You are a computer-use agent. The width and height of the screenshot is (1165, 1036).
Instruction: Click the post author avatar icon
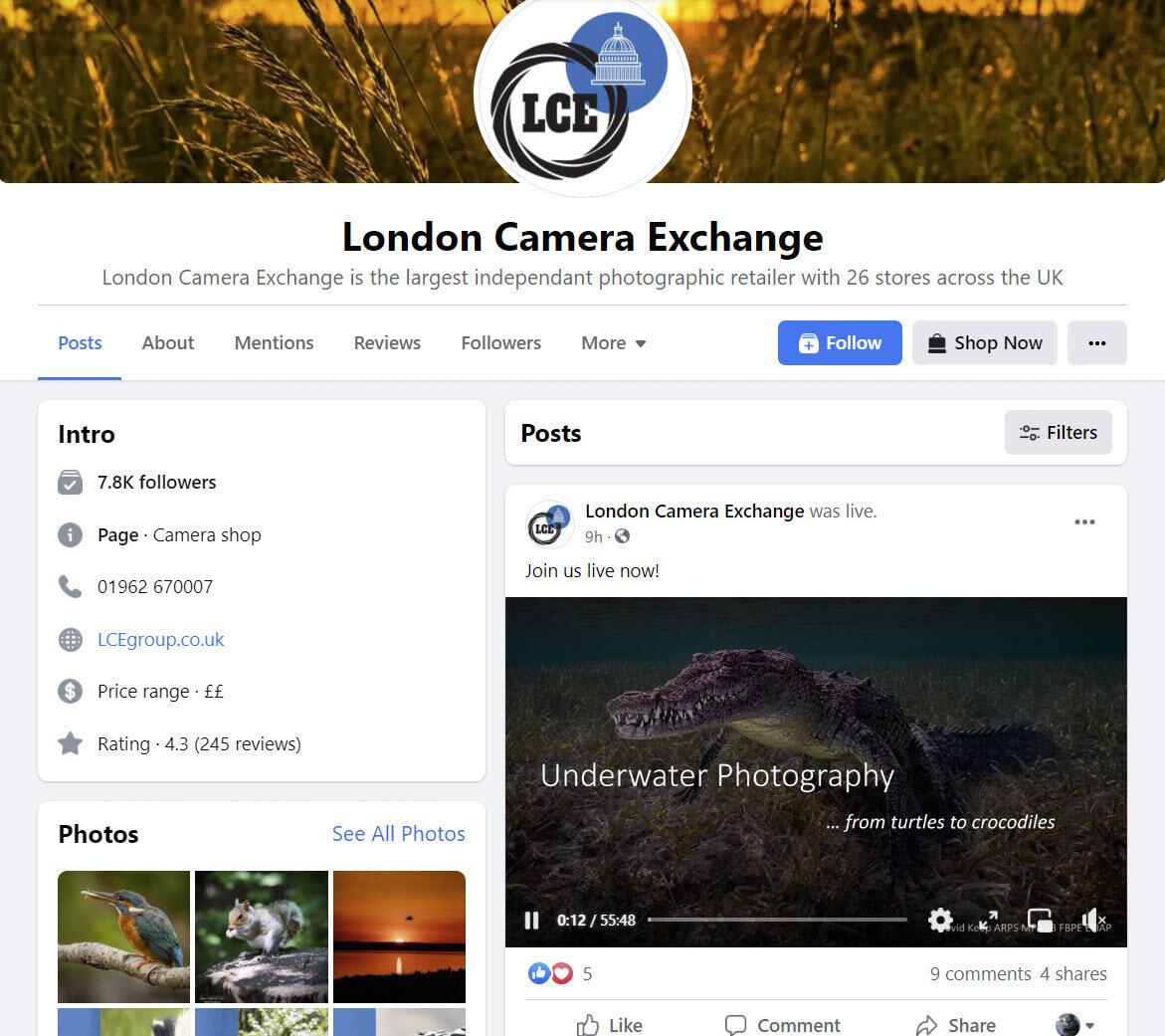(549, 523)
